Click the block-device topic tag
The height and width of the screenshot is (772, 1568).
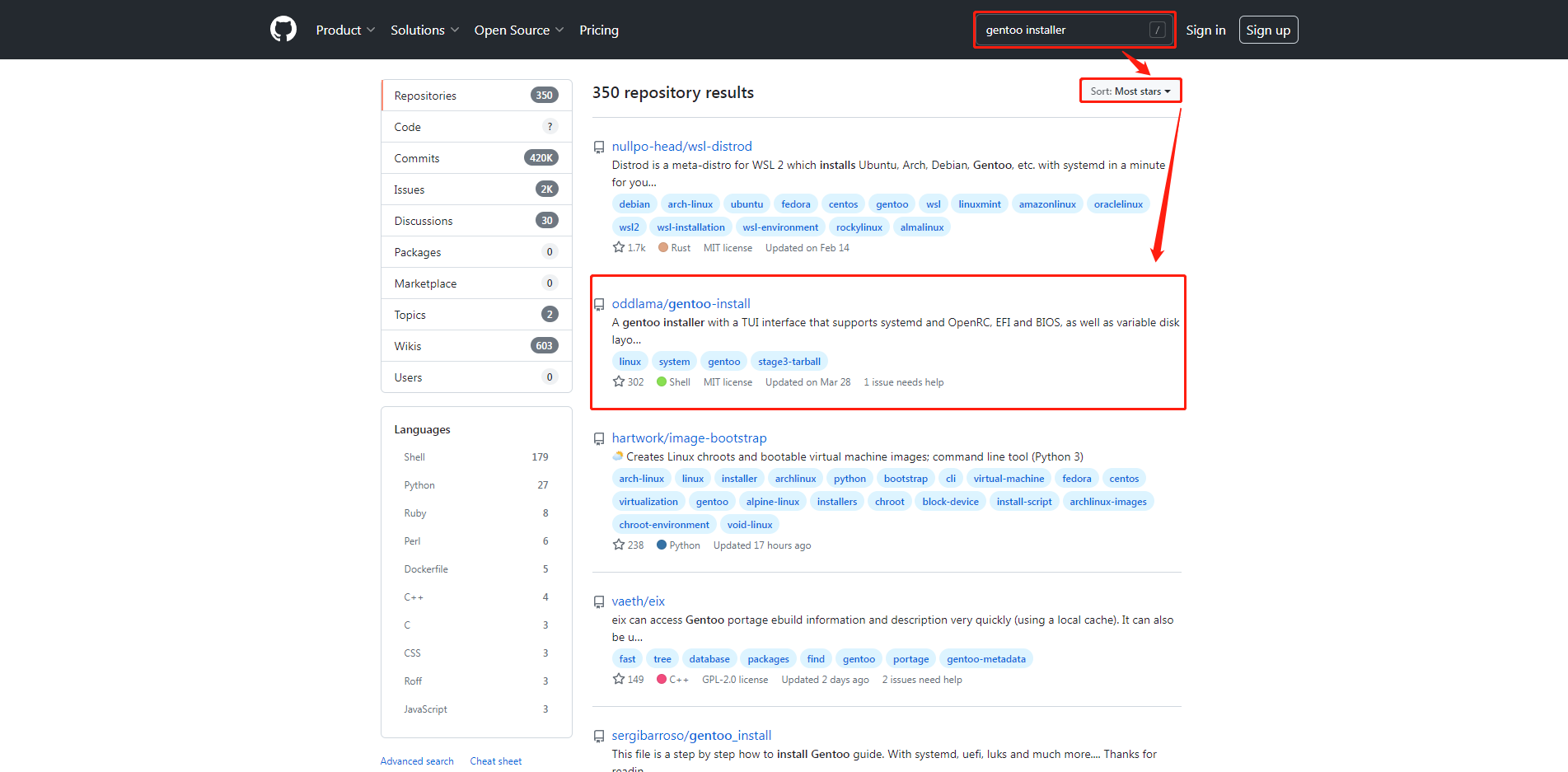point(951,502)
